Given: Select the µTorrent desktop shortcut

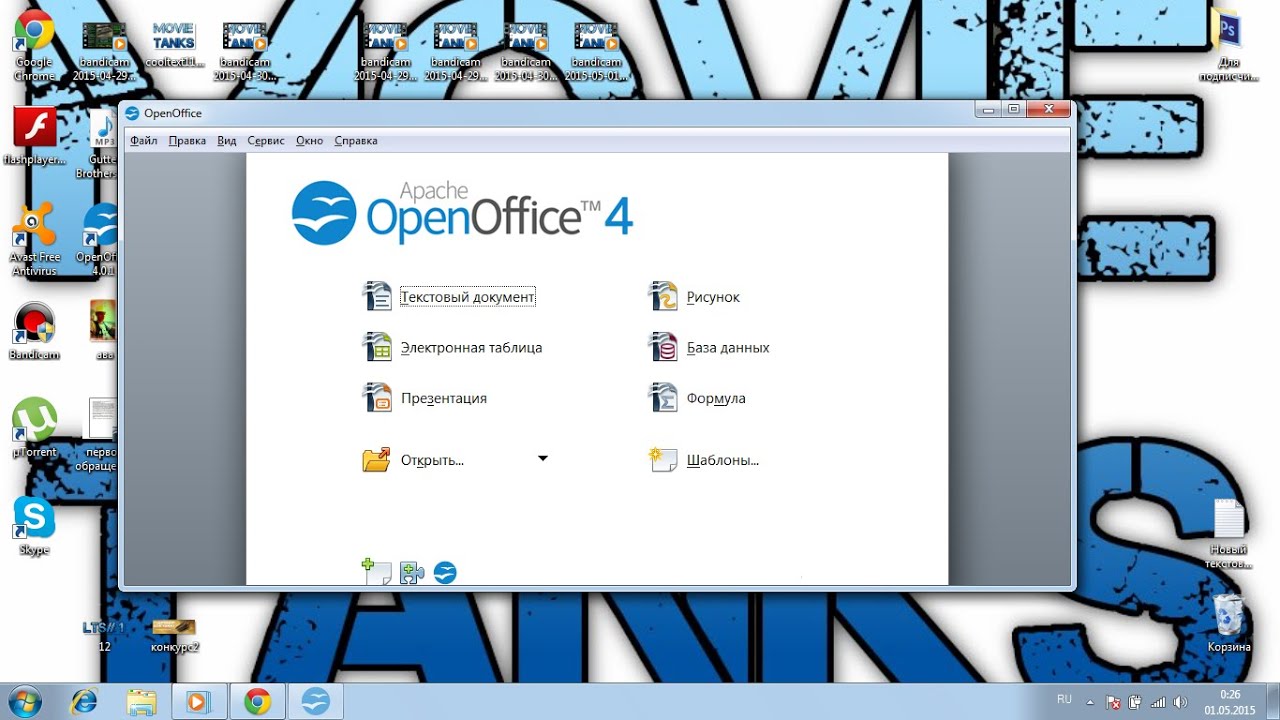Looking at the screenshot, I should click(34, 428).
